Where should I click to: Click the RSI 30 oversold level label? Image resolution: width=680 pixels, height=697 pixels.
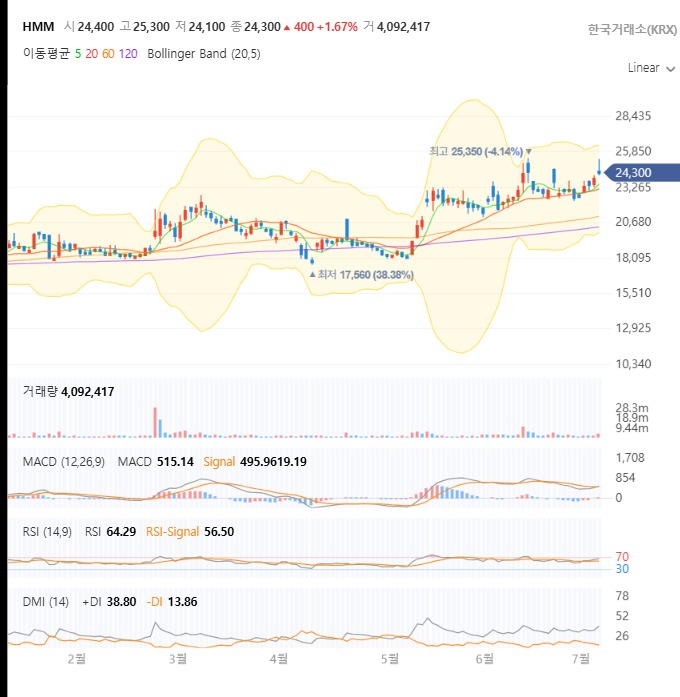(622, 569)
